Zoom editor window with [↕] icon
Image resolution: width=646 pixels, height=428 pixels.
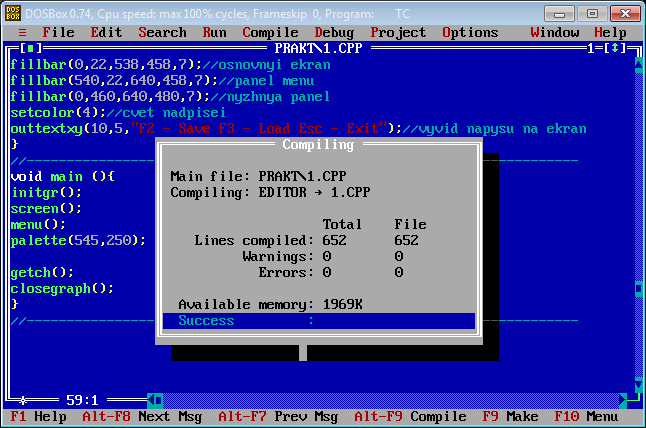615,48
